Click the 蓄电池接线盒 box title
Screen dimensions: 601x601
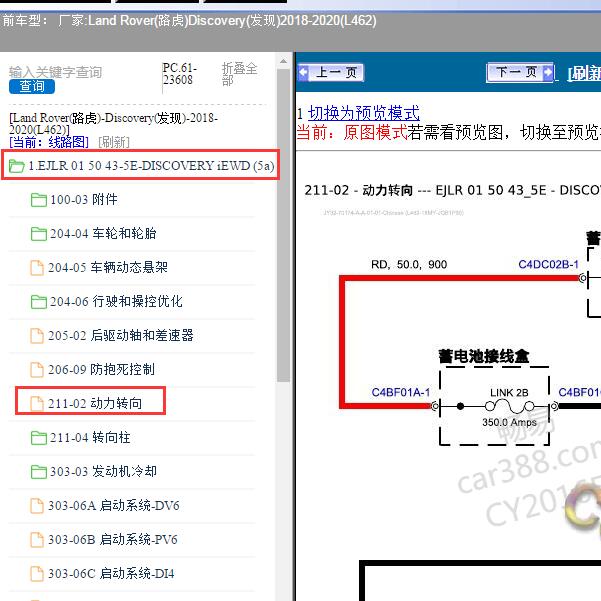pyautogui.click(x=484, y=356)
